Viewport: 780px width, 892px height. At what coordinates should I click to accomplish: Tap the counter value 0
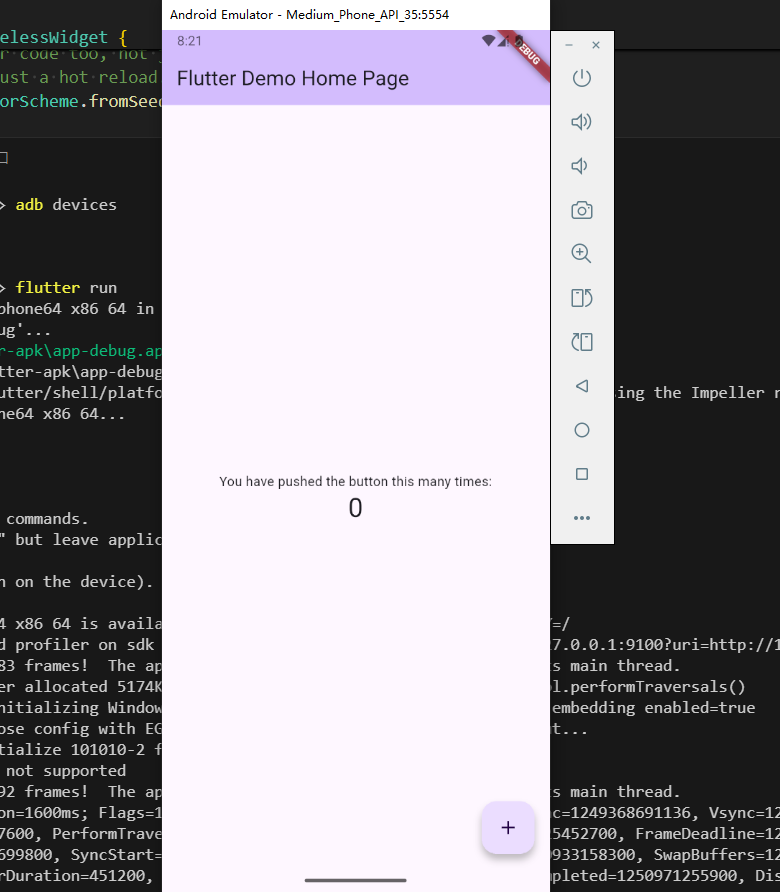355,509
